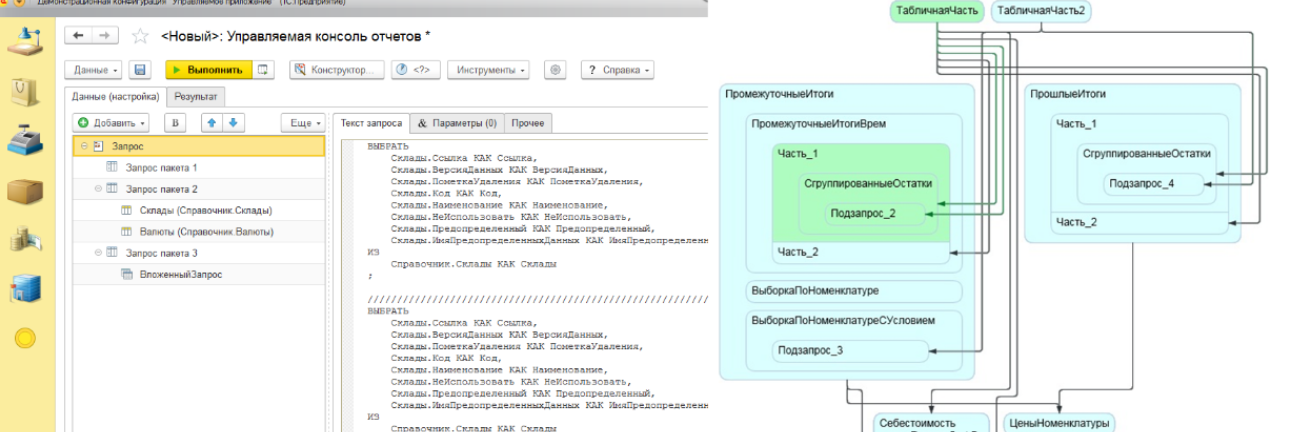This screenshot has height=432, width=1291.
Task: Click the favorites star icon
Action: [x=140, y=37]
